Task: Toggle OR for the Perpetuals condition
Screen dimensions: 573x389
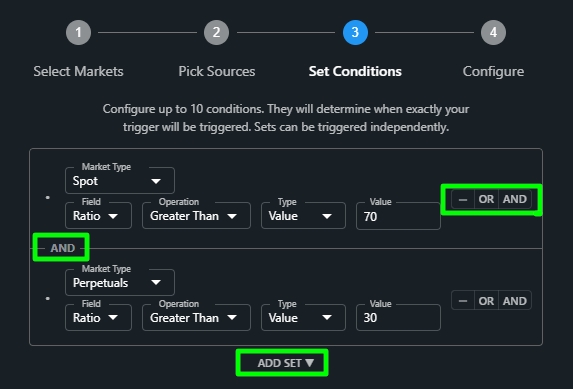Action: 486,301
